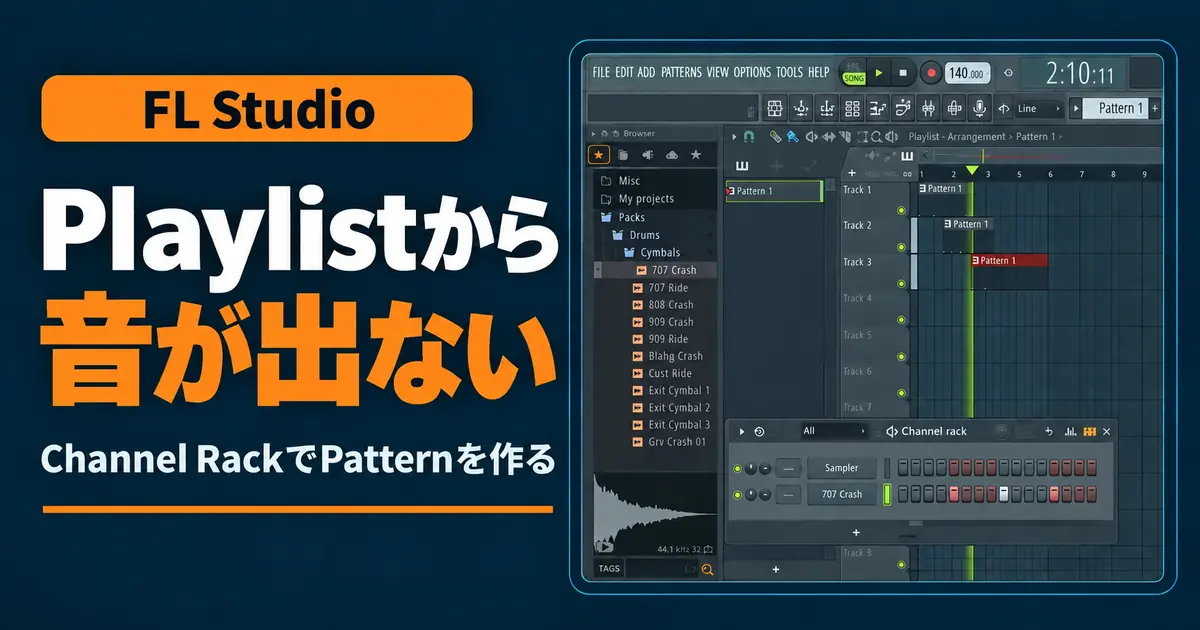Open the Browser menu arrow at panel top
1200x630 pixels.
tap(593, 133)
